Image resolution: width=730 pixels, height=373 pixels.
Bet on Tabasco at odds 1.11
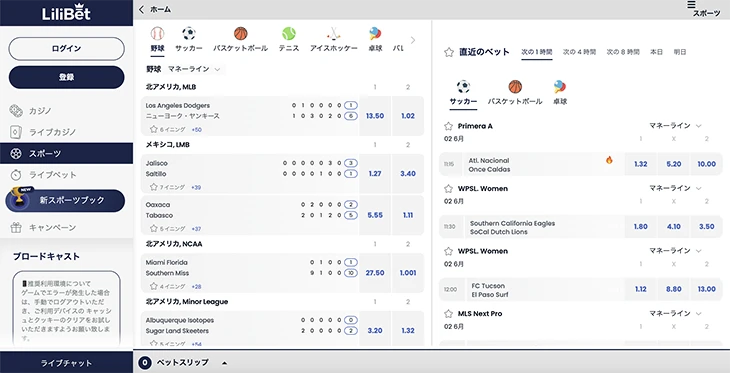(408, 215)
